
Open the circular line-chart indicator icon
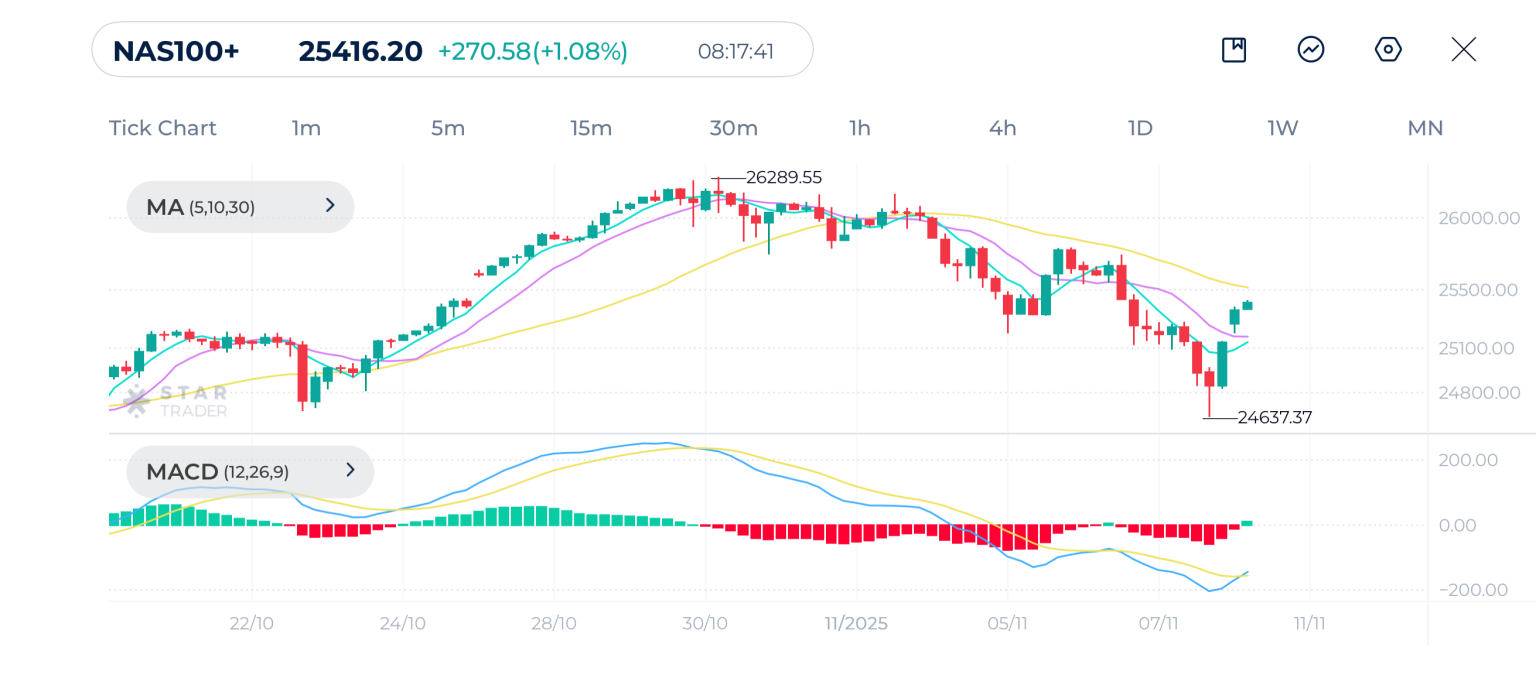[x=1311, y=50]
